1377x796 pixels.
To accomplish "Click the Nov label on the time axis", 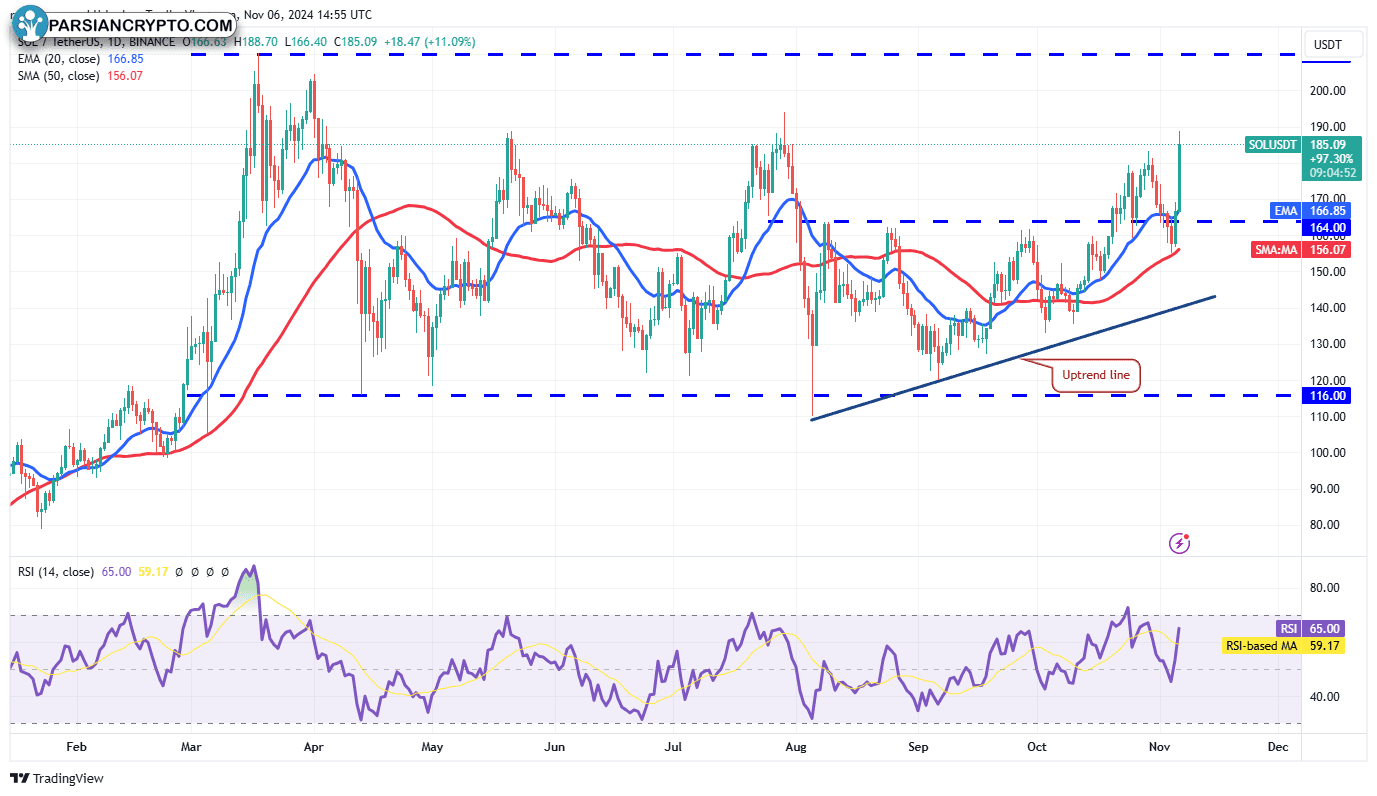I will point(1160,747).
